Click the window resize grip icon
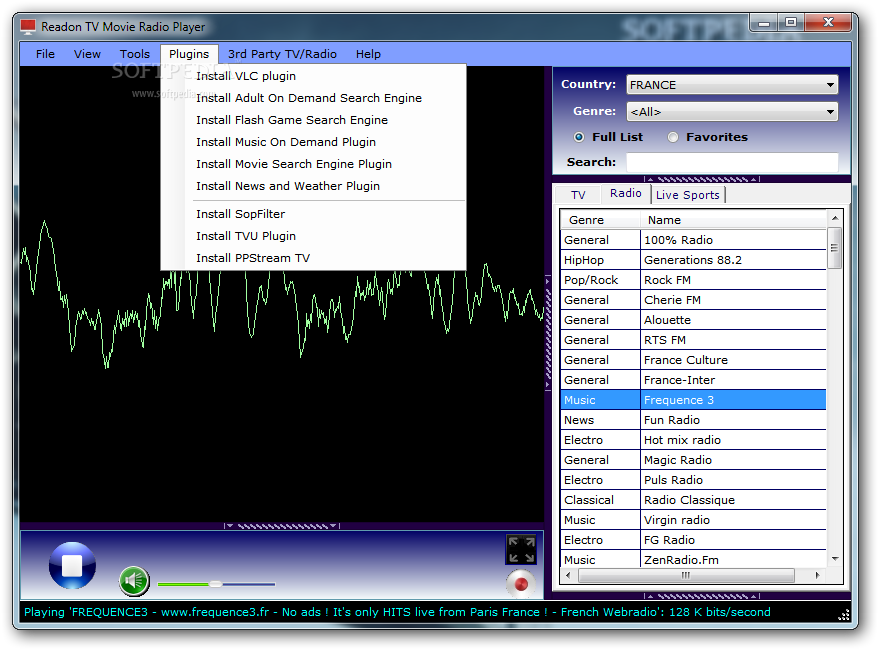 coord(843,615)
